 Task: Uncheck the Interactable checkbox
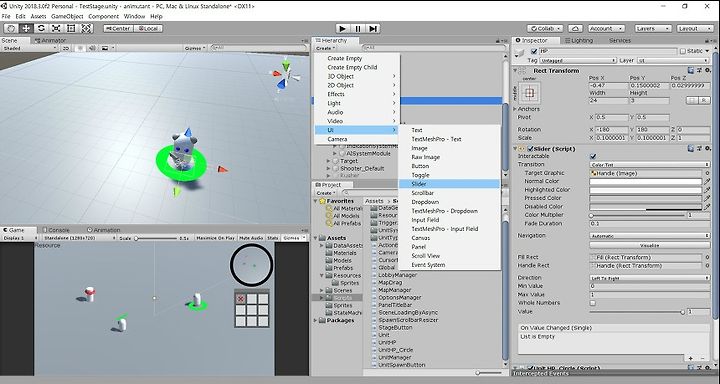(x=593, y=157)
